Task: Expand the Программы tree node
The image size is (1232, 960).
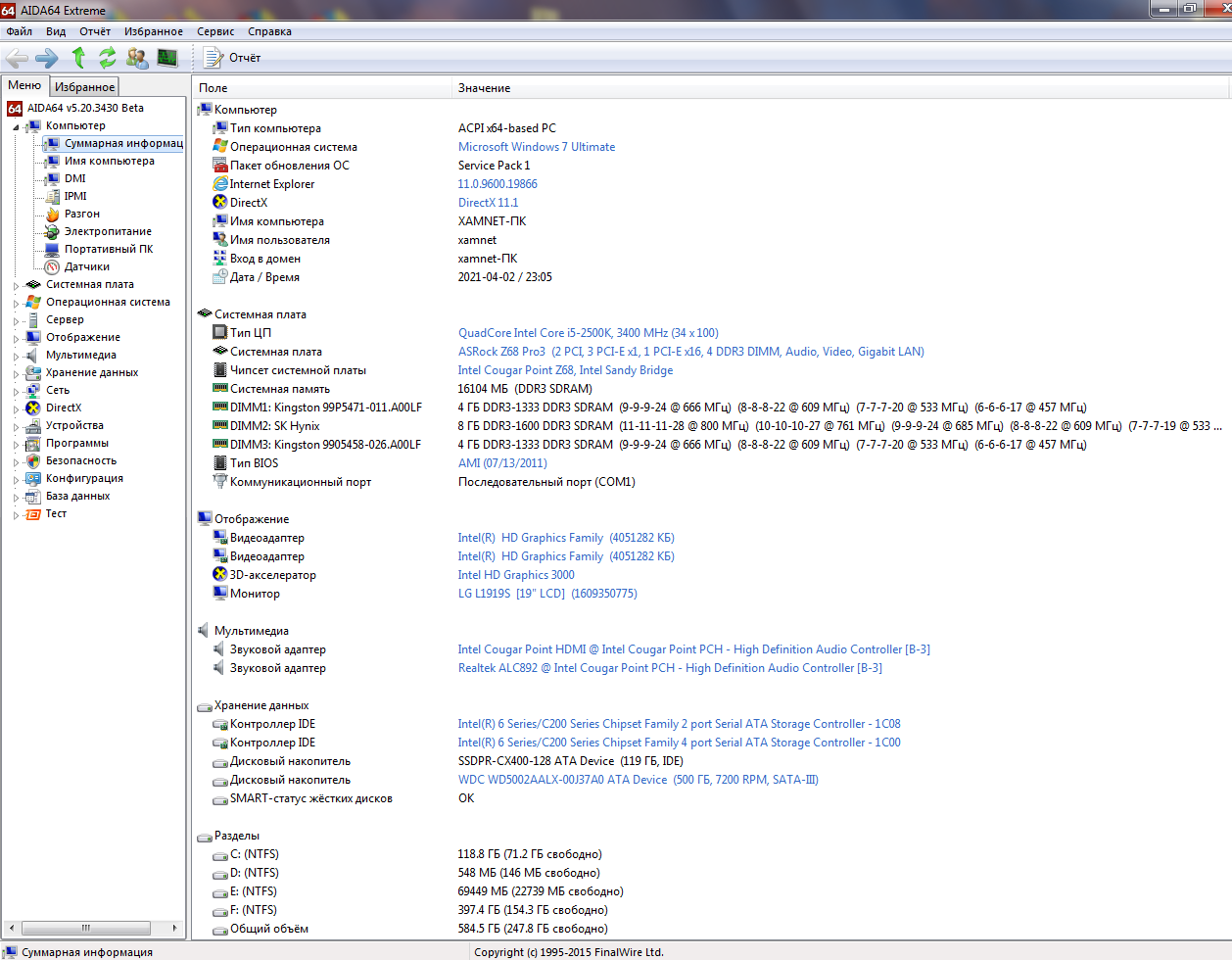Action: click(x=16, y=444)
